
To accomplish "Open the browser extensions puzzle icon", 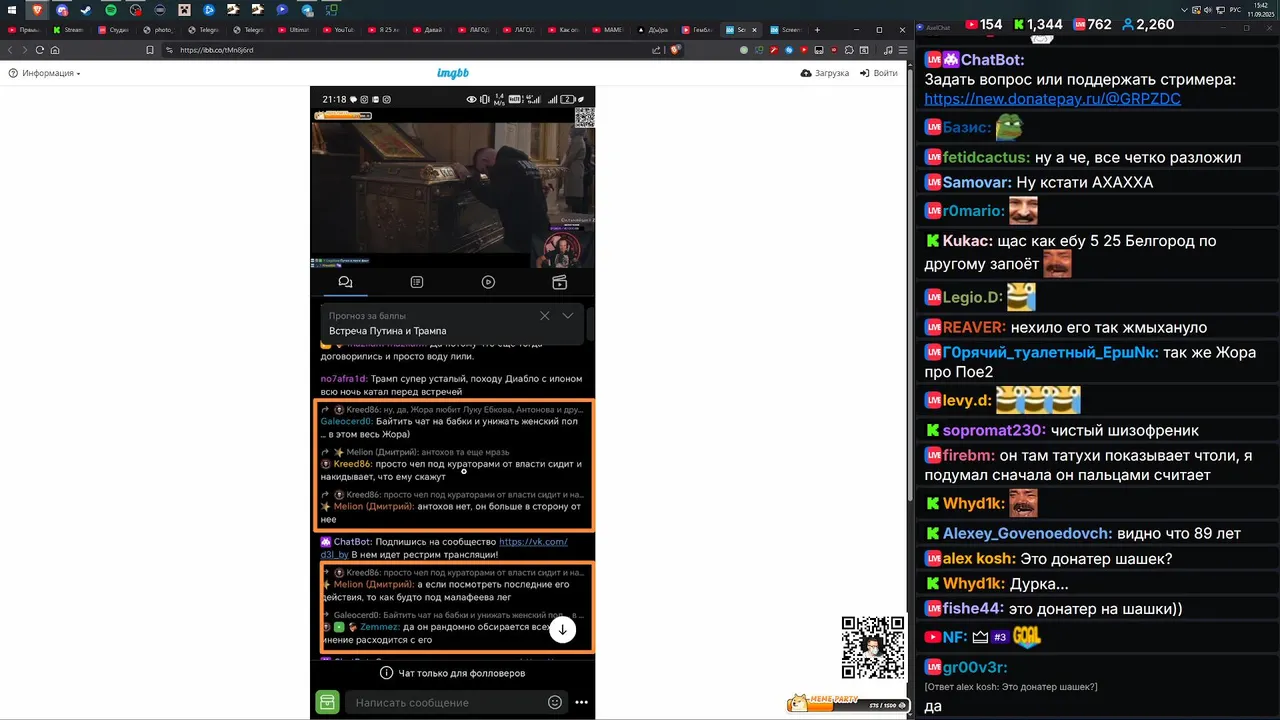I will point(848,50).
